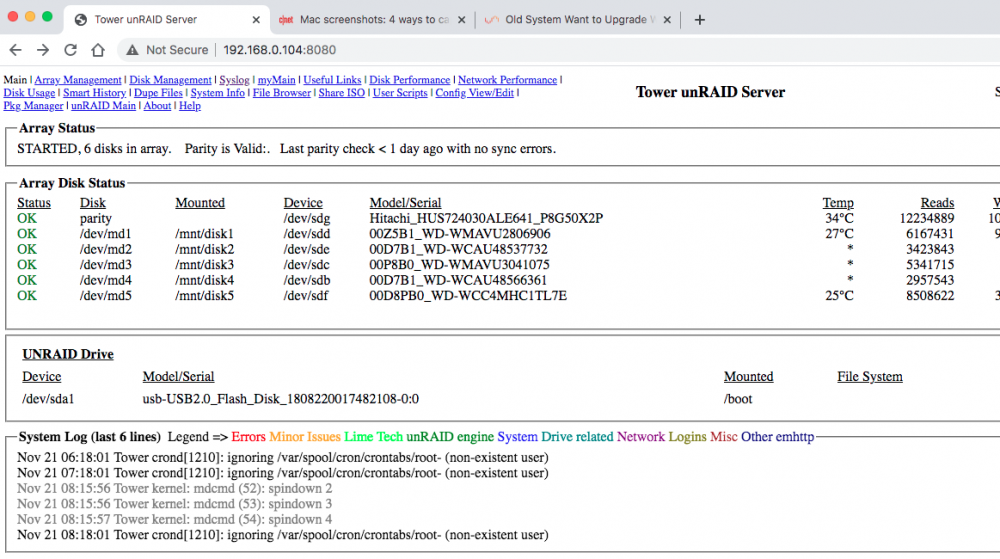Click the 34°C parity temperature
1000x559 pixels.
pos(839,218)
